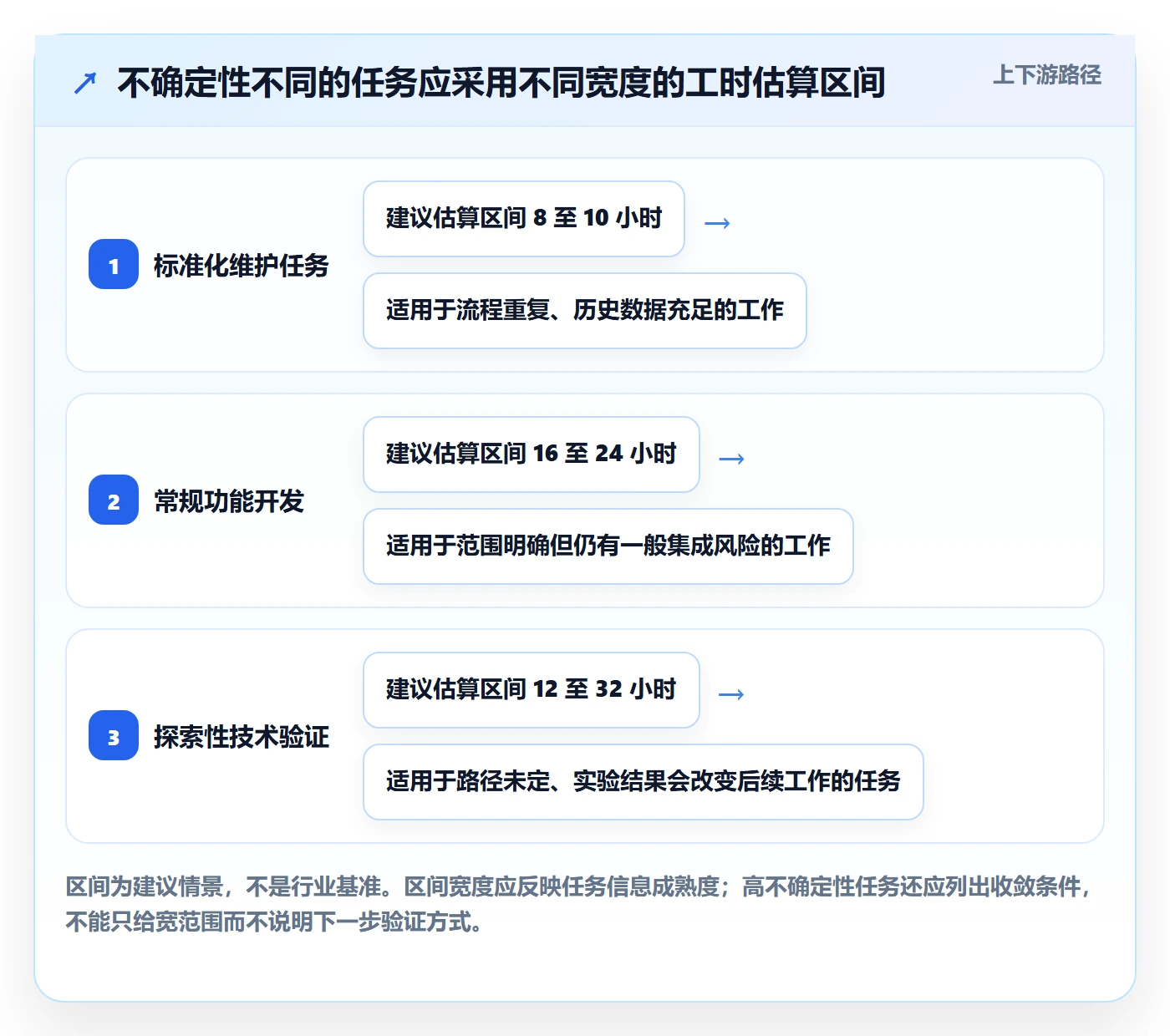The image size is (1170, 1036).
Task: Click the arrow after the 16 至 24 小时 box
Action: [731, 459]
